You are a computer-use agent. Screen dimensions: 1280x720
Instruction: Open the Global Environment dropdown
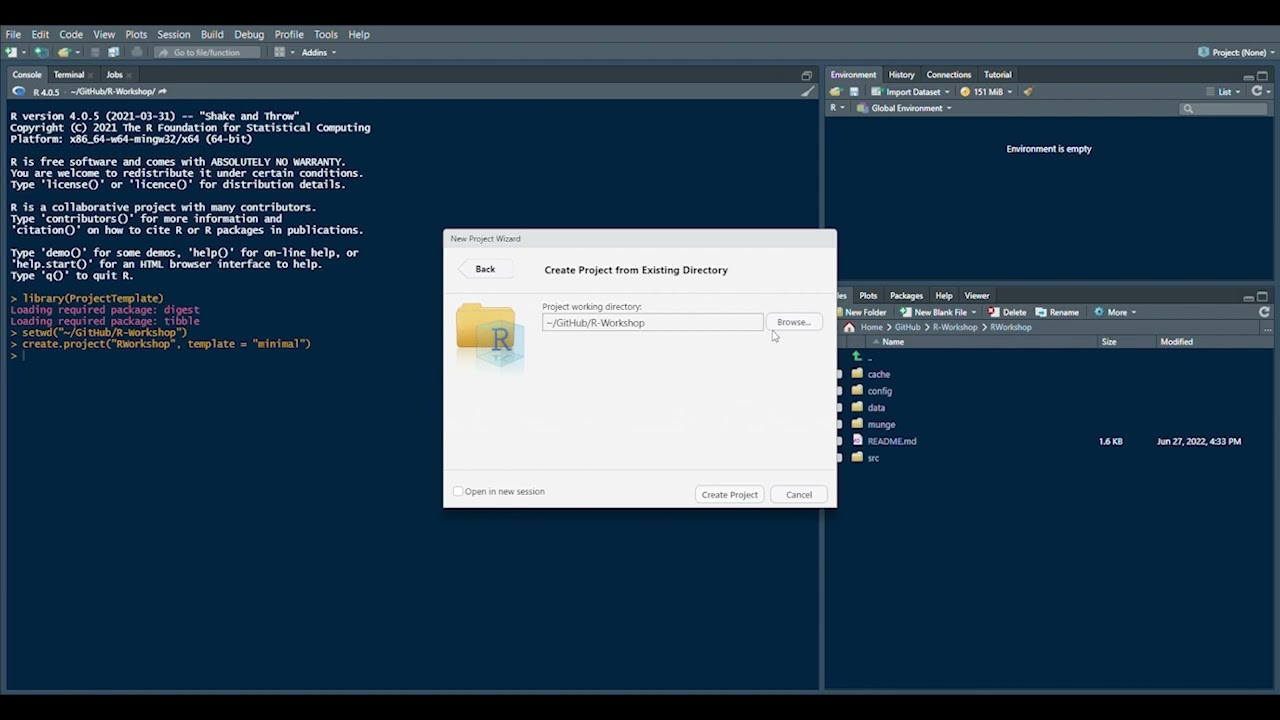[x=905, y=108]
